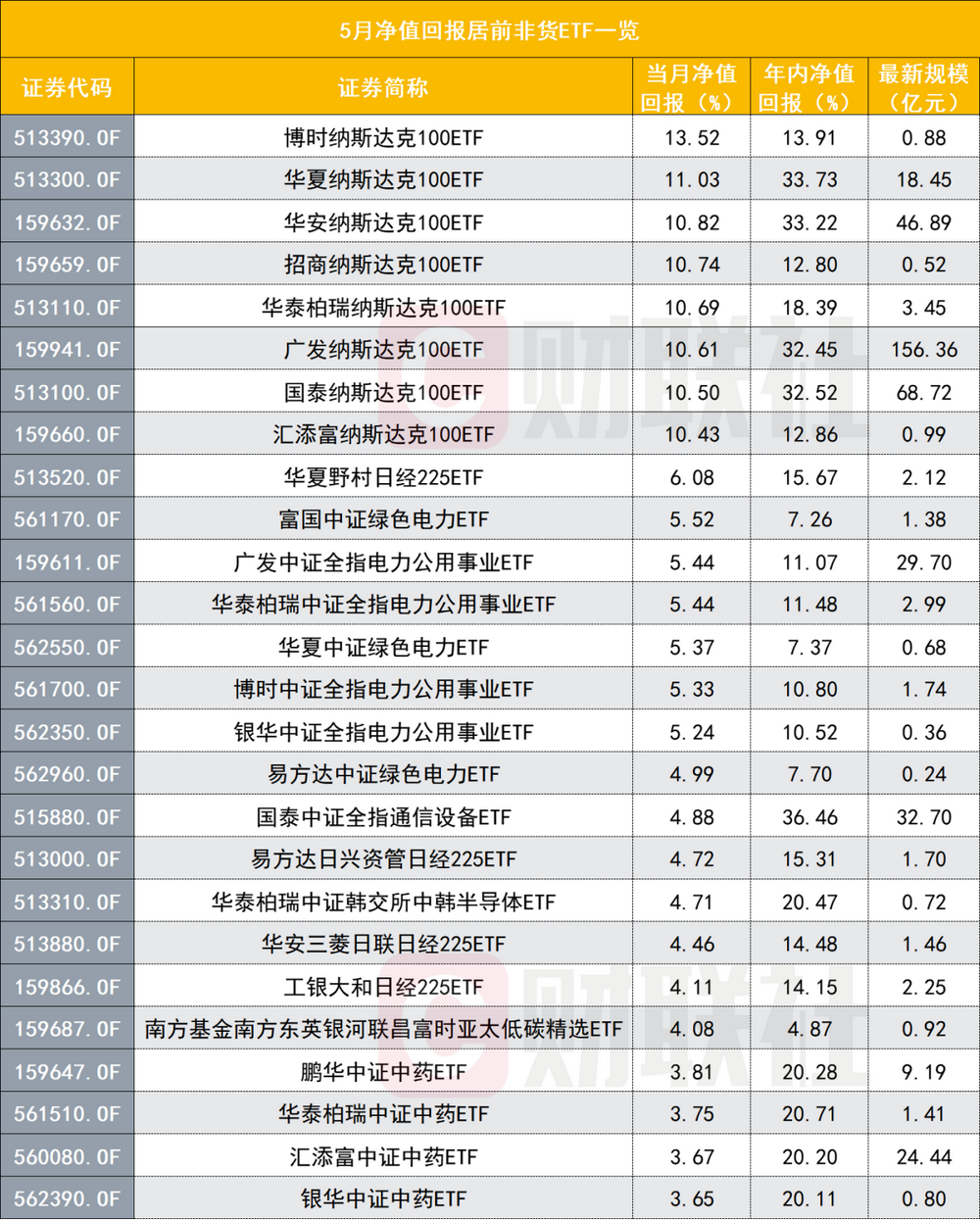This screenshot has width=980, height=1220.
Task: Select the name 鹏华中证中药ETF
Action: click(383, 1072)
